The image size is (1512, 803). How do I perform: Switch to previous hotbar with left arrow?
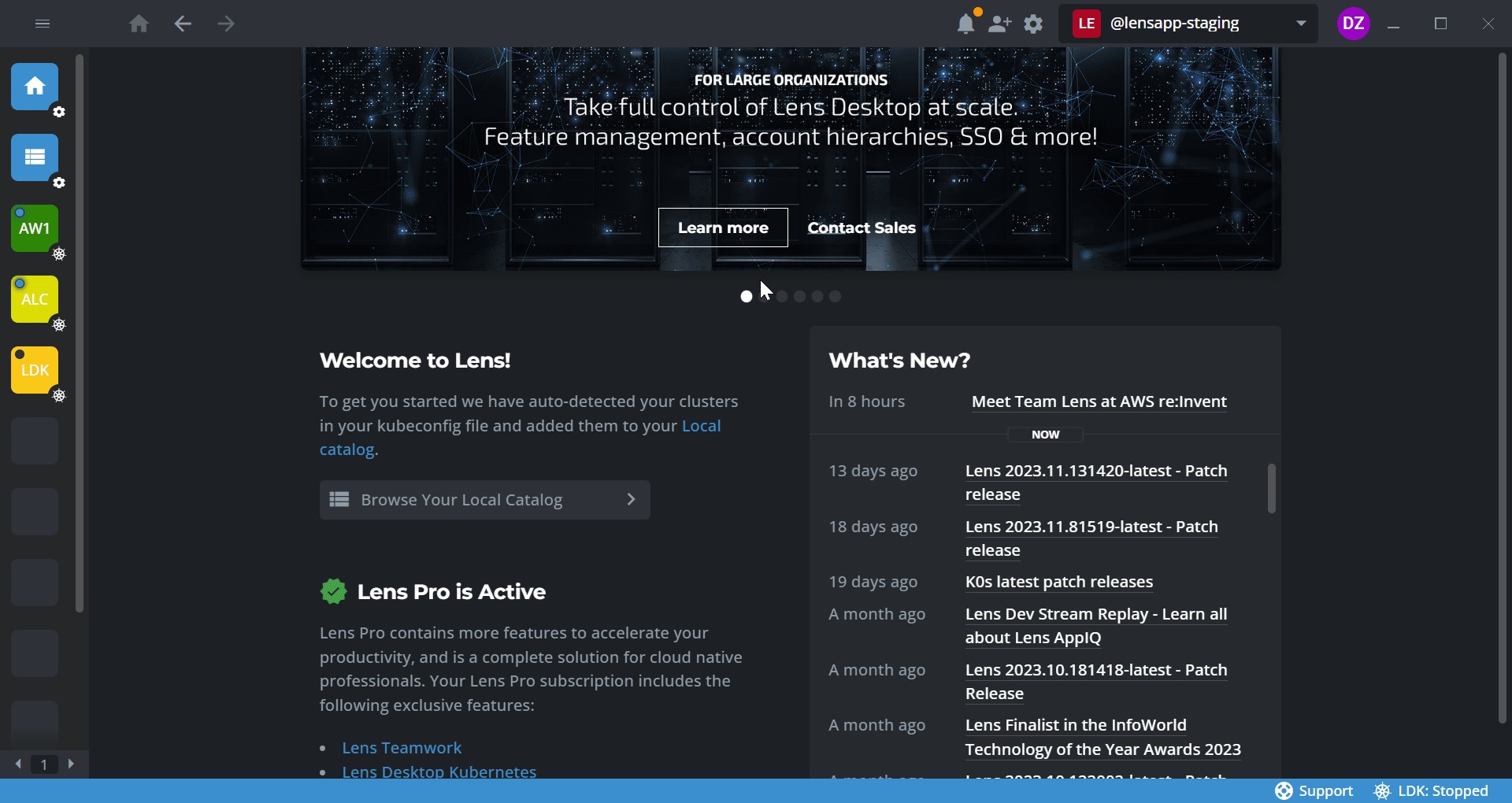[18, 764]
